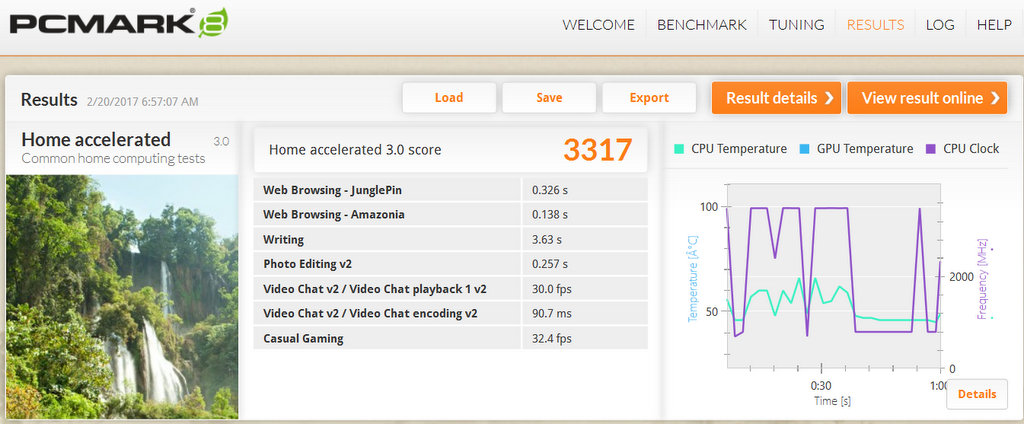Open the HELP tab
The image size is (1024, 424).
click(994, 25)
